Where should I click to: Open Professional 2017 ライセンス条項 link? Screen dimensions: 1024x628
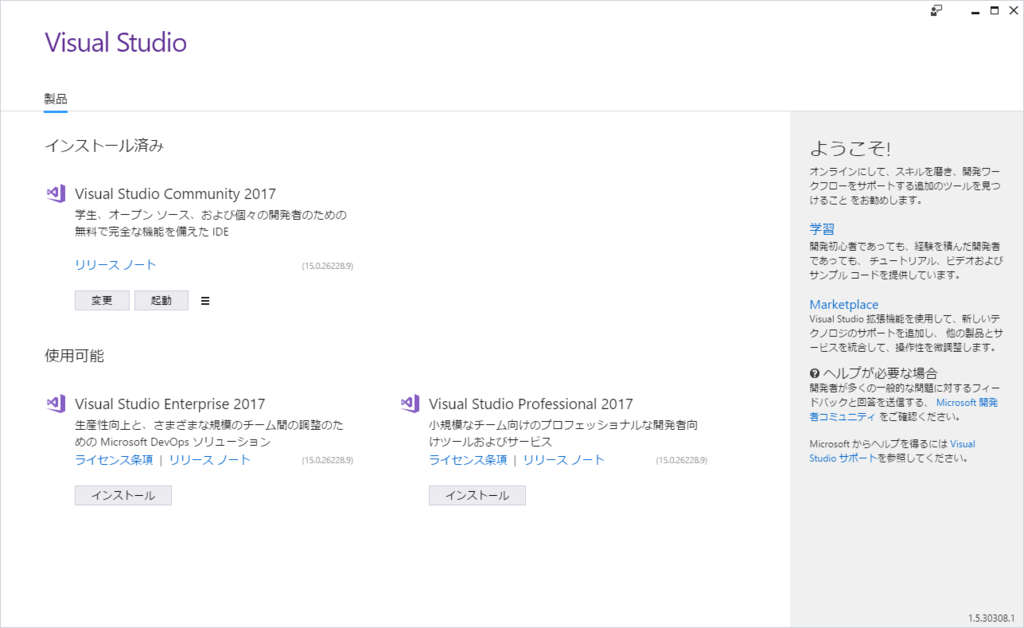click(468, 460)
